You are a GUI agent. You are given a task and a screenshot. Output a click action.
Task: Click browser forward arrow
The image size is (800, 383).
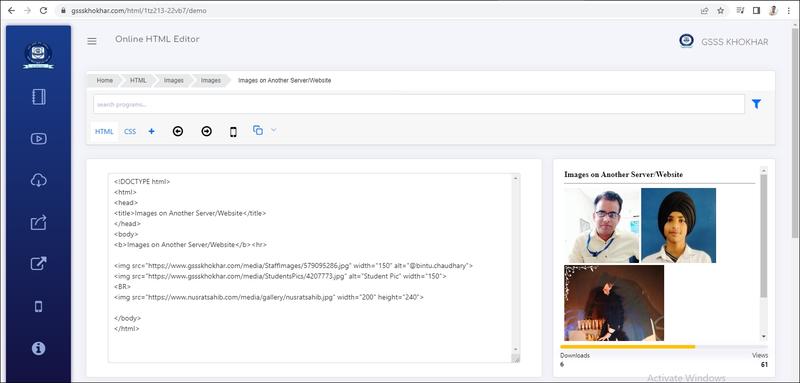[x=28, y=10]
